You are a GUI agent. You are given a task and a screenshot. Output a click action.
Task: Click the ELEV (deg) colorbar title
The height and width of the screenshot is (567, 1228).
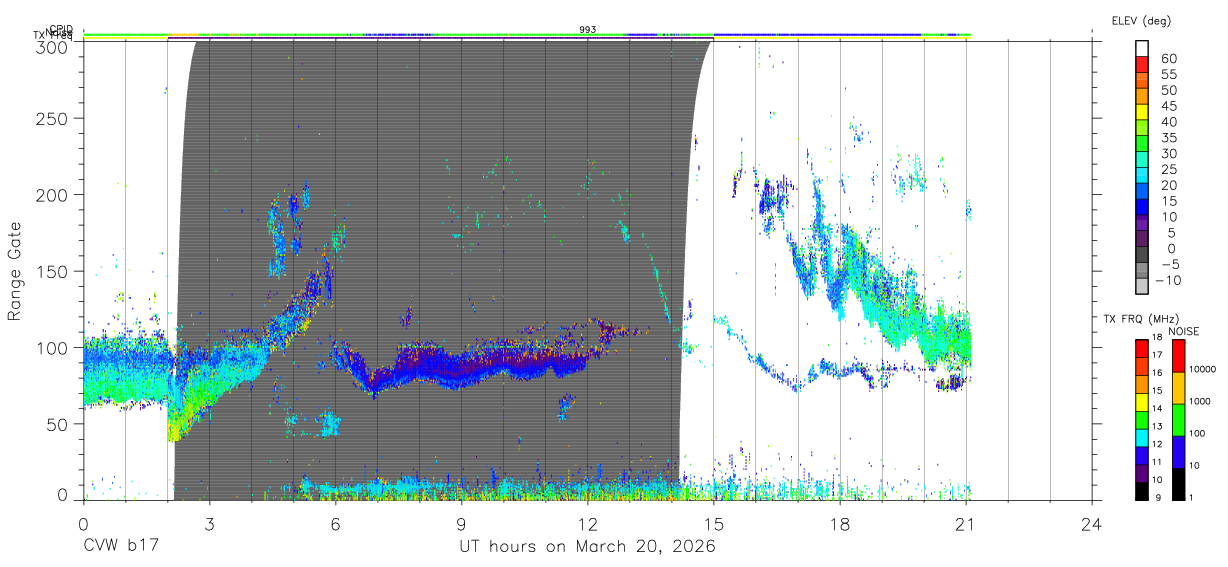(x=1142, y=21)
